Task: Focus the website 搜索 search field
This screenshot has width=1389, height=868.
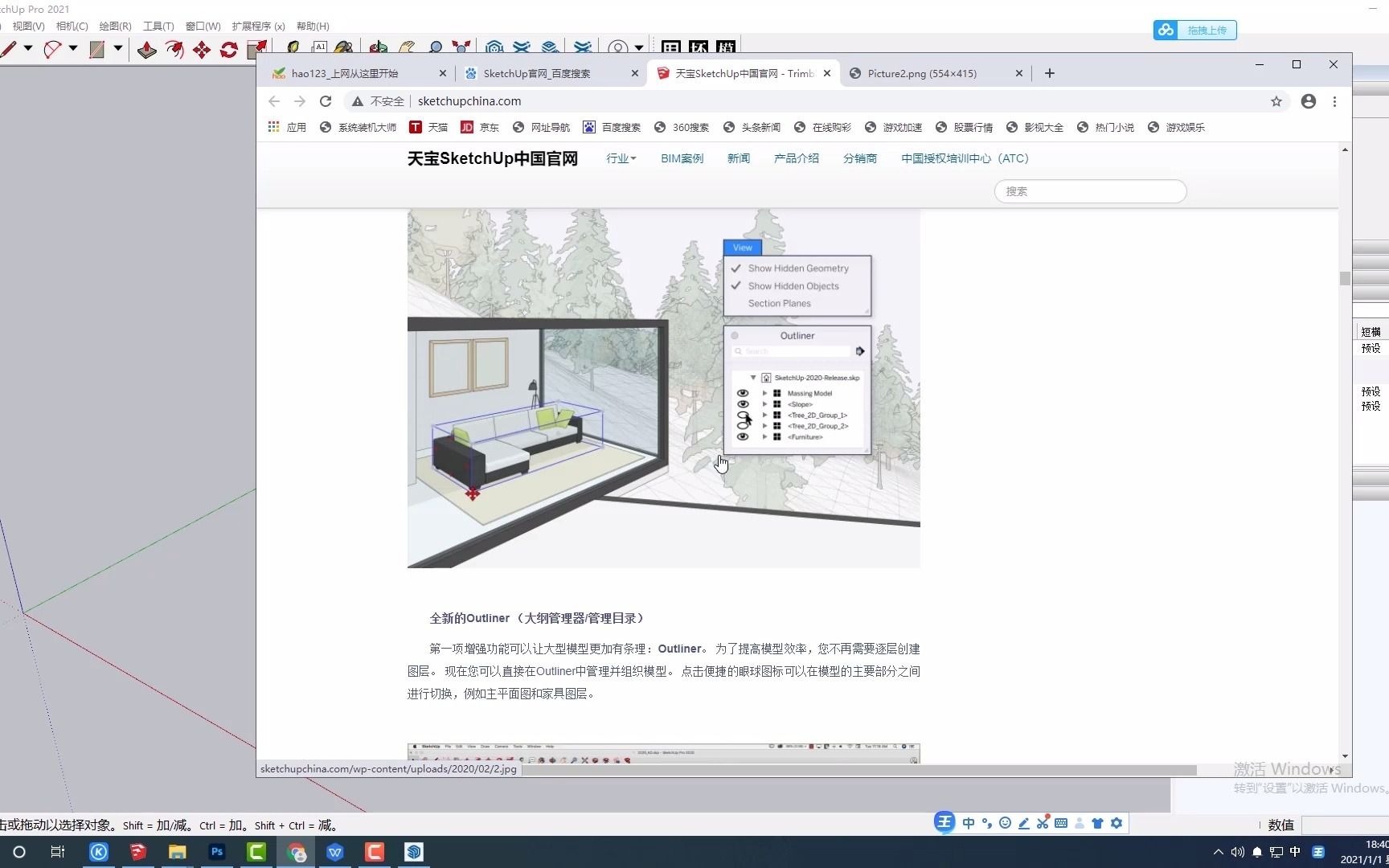Action: pos(1091,191)
